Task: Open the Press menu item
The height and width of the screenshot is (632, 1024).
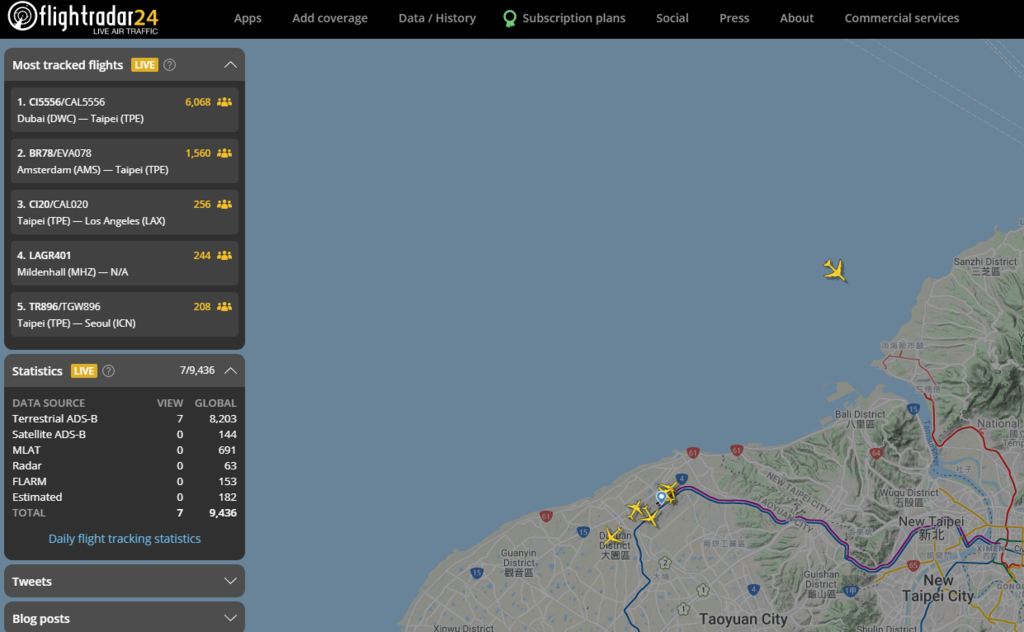Action: 734,18
